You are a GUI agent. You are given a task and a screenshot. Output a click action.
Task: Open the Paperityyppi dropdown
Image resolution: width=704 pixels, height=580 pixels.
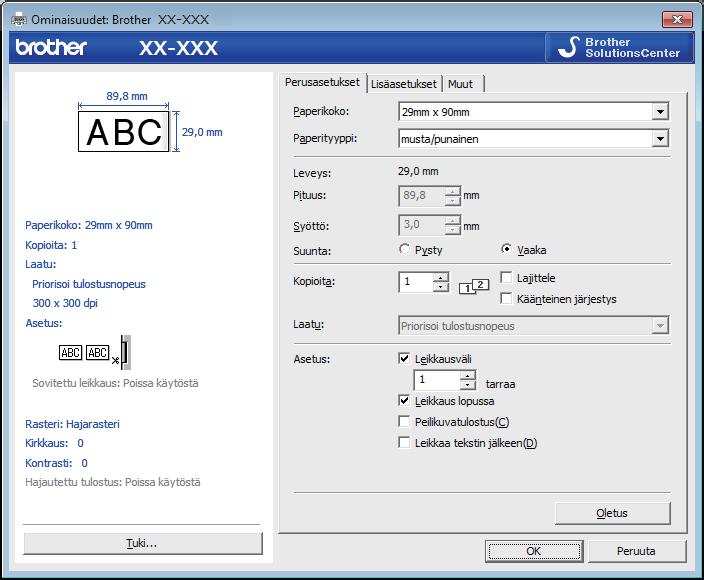(x=660, y=139)
